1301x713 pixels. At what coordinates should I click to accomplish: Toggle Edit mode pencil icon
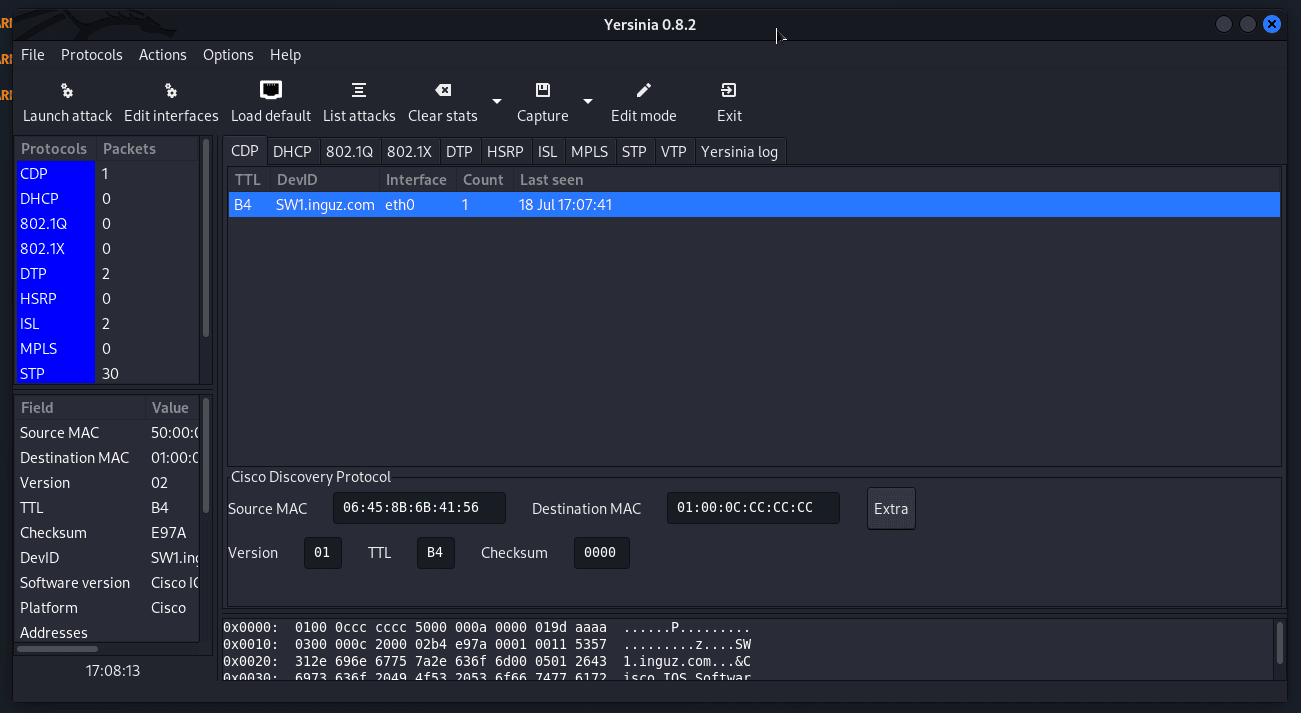[x=644, y=91]
